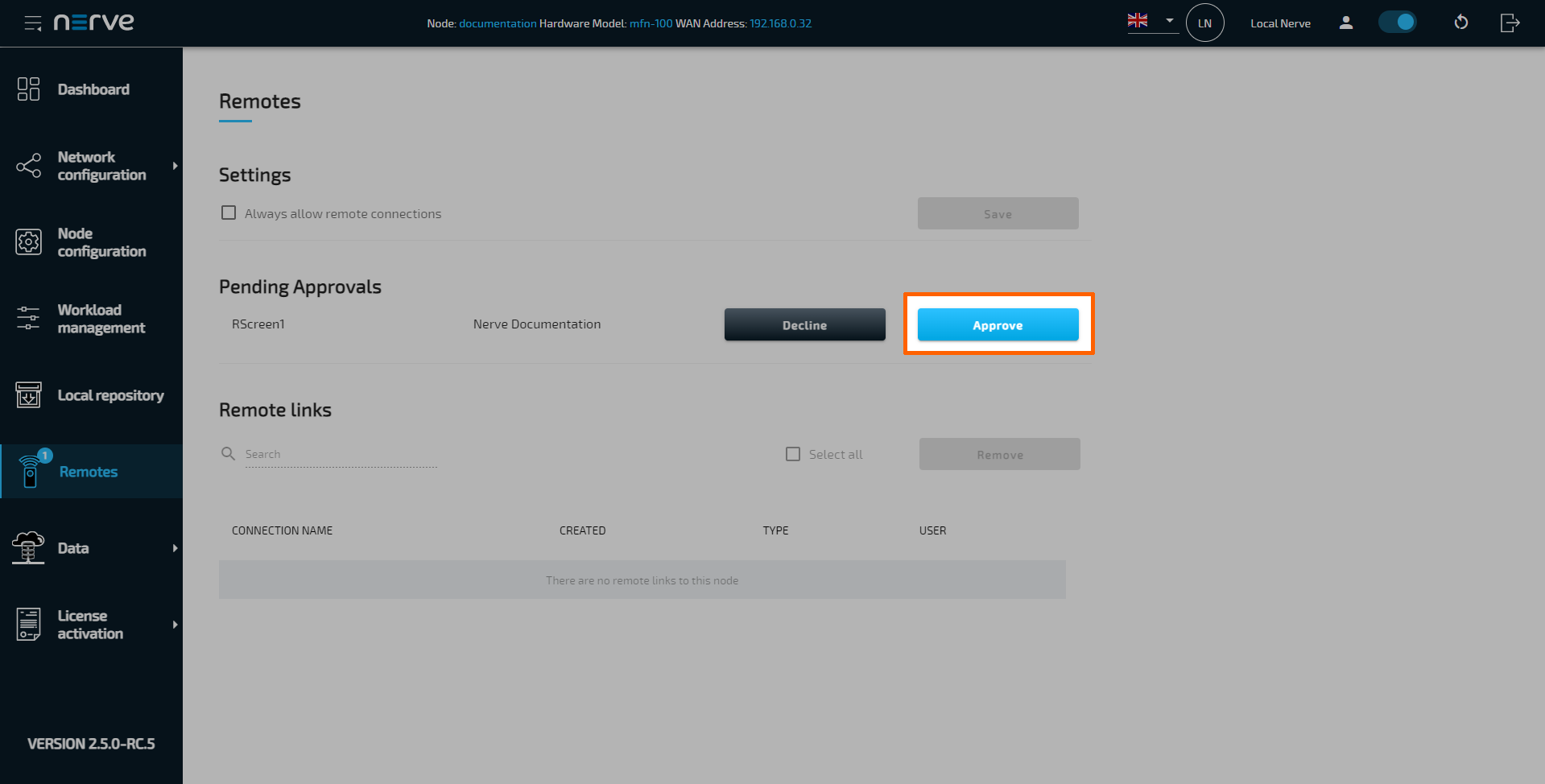1545x784 pixels.
Task: Click the documentation node link
Action: point(498,23)
